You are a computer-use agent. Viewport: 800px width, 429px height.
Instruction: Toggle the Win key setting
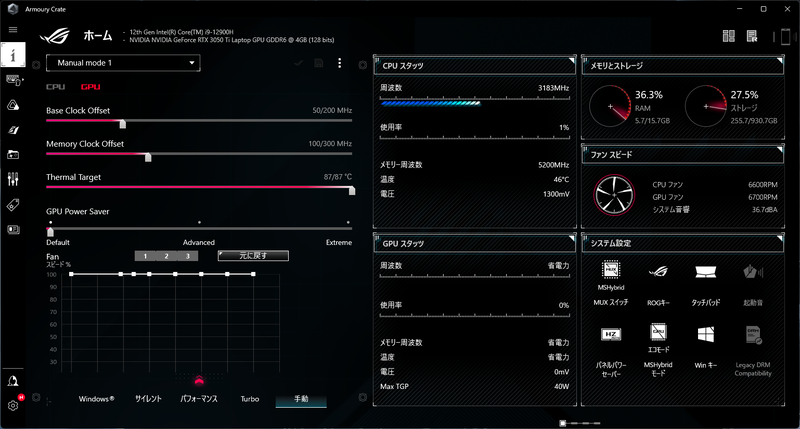tap(706, 335)
